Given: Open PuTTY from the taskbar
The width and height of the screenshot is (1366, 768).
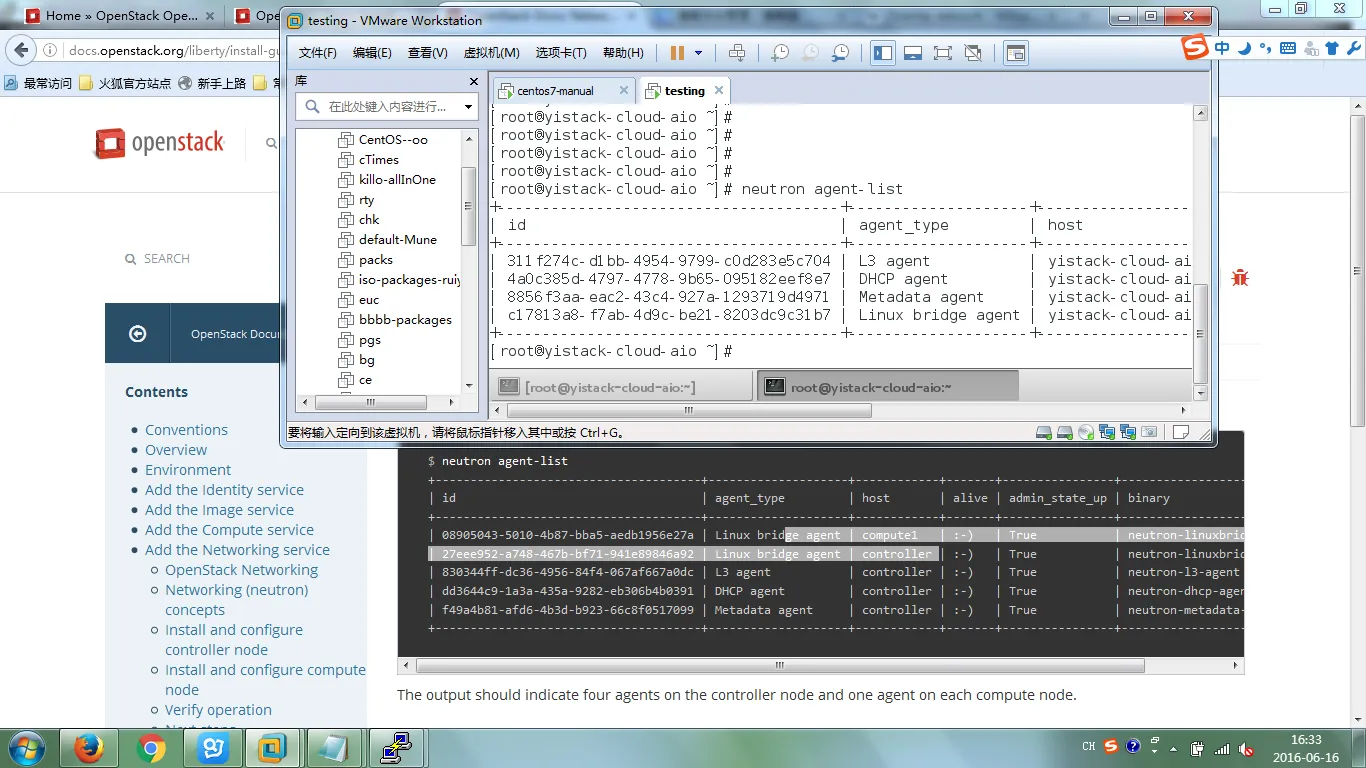Looking at the screenshot, I should tap(397, 748).
